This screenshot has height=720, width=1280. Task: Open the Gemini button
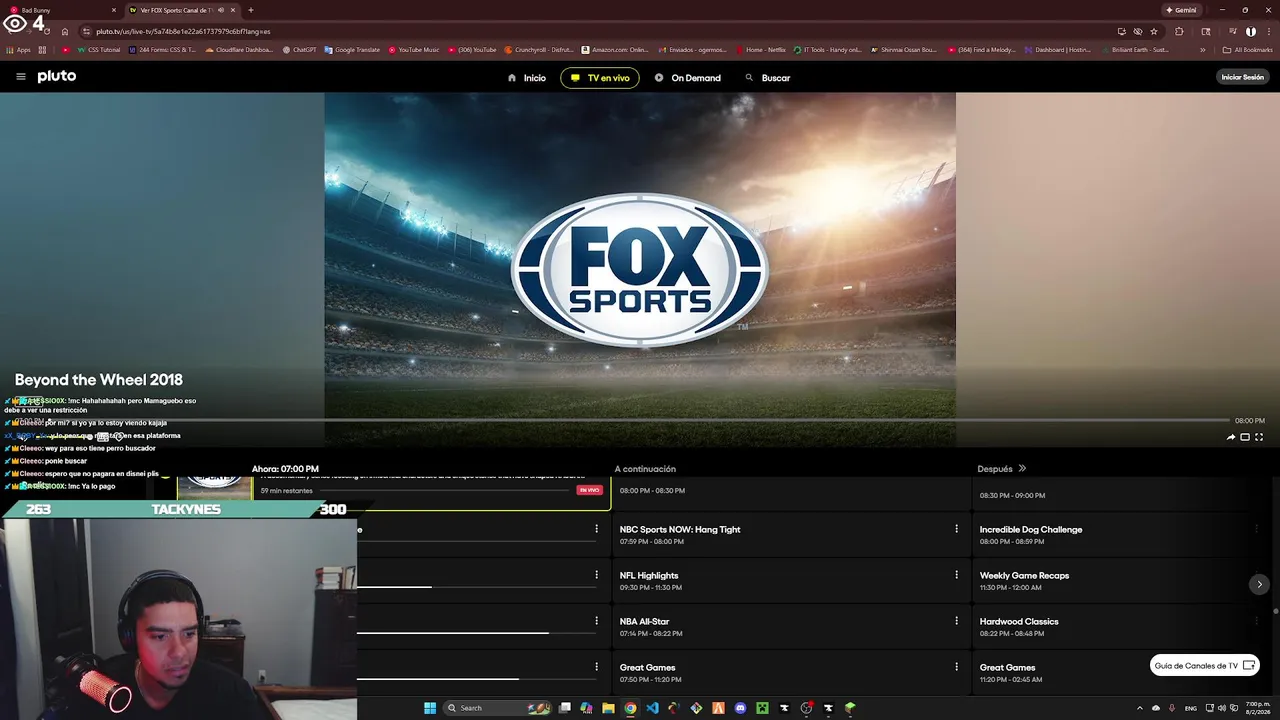tap(1181, 10)
